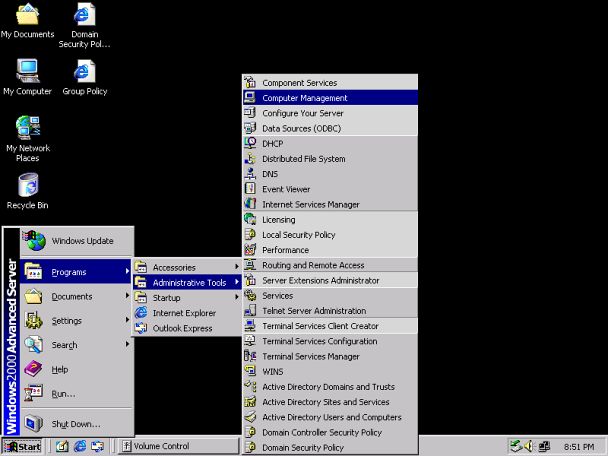This screenshot has height=456, width=608.
Task: Launch Internet Explorer from Programs menu
Action: pos(187,313)
